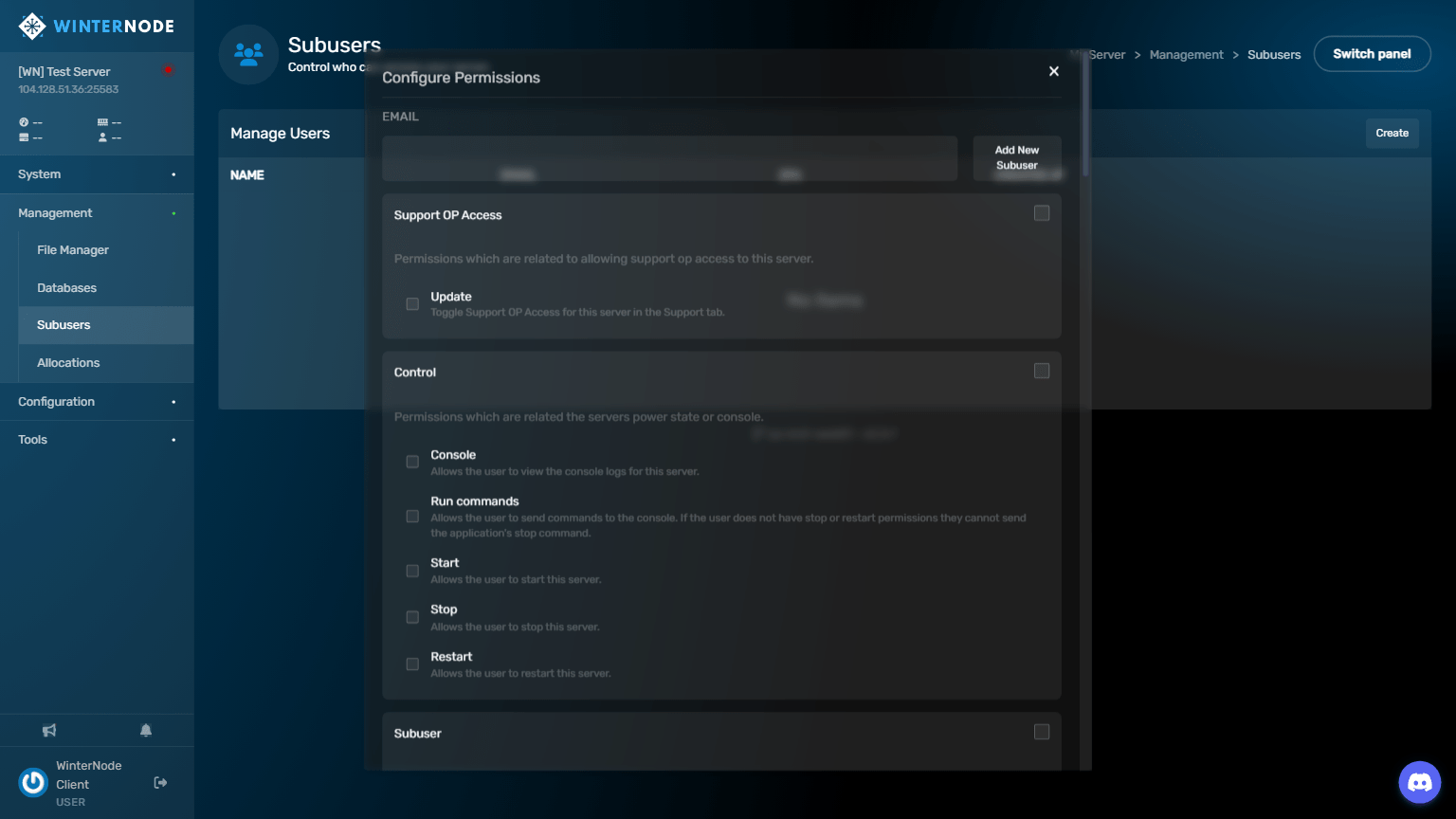This screenshot has width=1456, height=819.
Task: Click the Discord chat icon
Action: coord(1419,783)
